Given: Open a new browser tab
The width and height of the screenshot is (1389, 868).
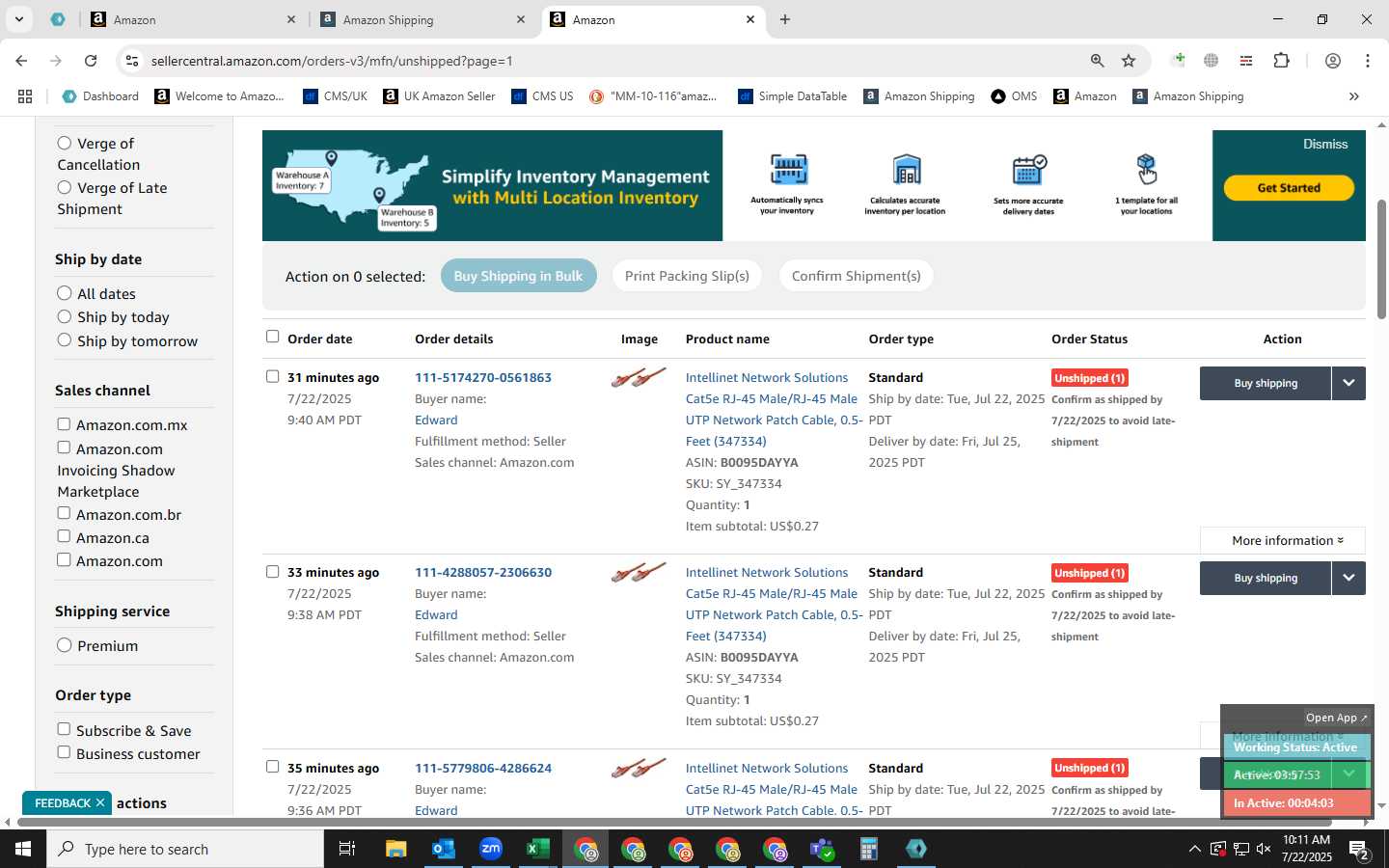Looking at the screenshot, I should tap(785, 19).
